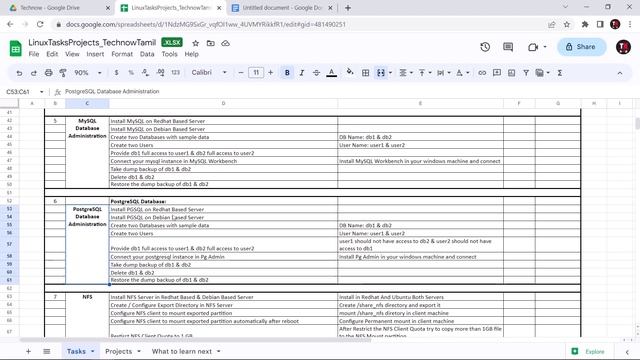640x360 pixels.
Task: Click the Explore button
Action: (x=589, y=351)
